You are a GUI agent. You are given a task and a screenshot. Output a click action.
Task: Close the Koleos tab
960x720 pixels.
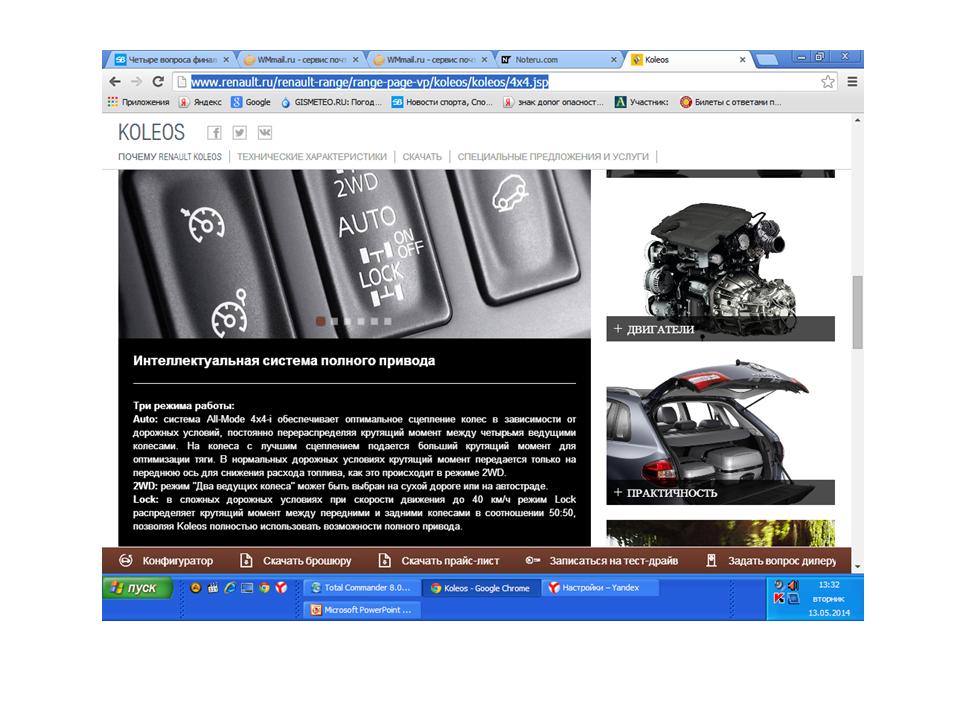tap(742, 60)
